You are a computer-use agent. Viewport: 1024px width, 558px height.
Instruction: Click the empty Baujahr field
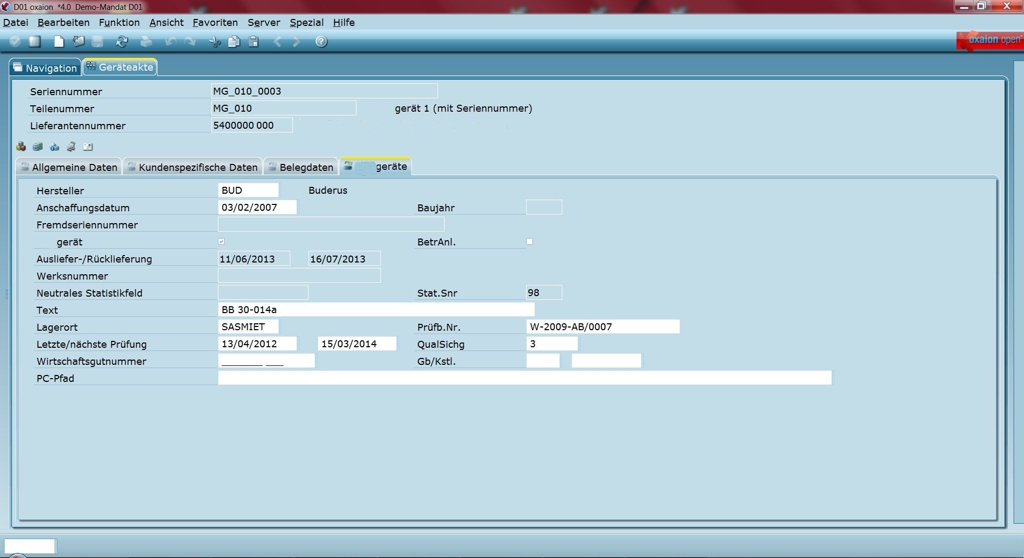[x=544, y=207]
